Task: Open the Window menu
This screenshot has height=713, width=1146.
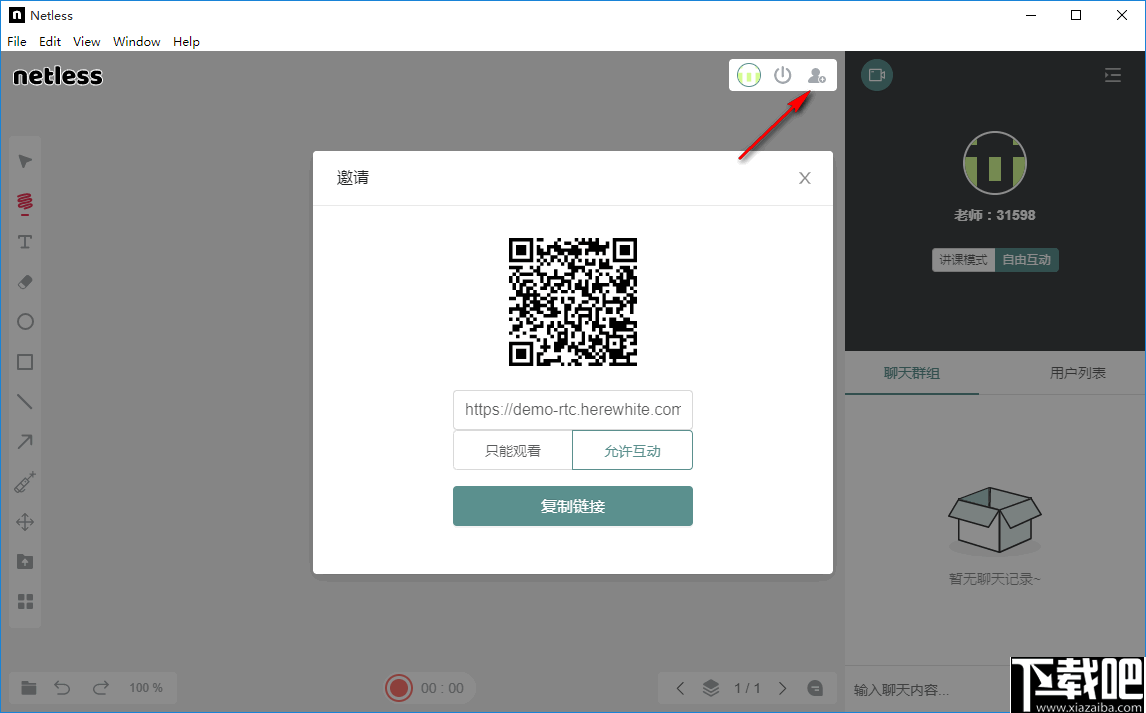Action: click(x=137, y=42)
